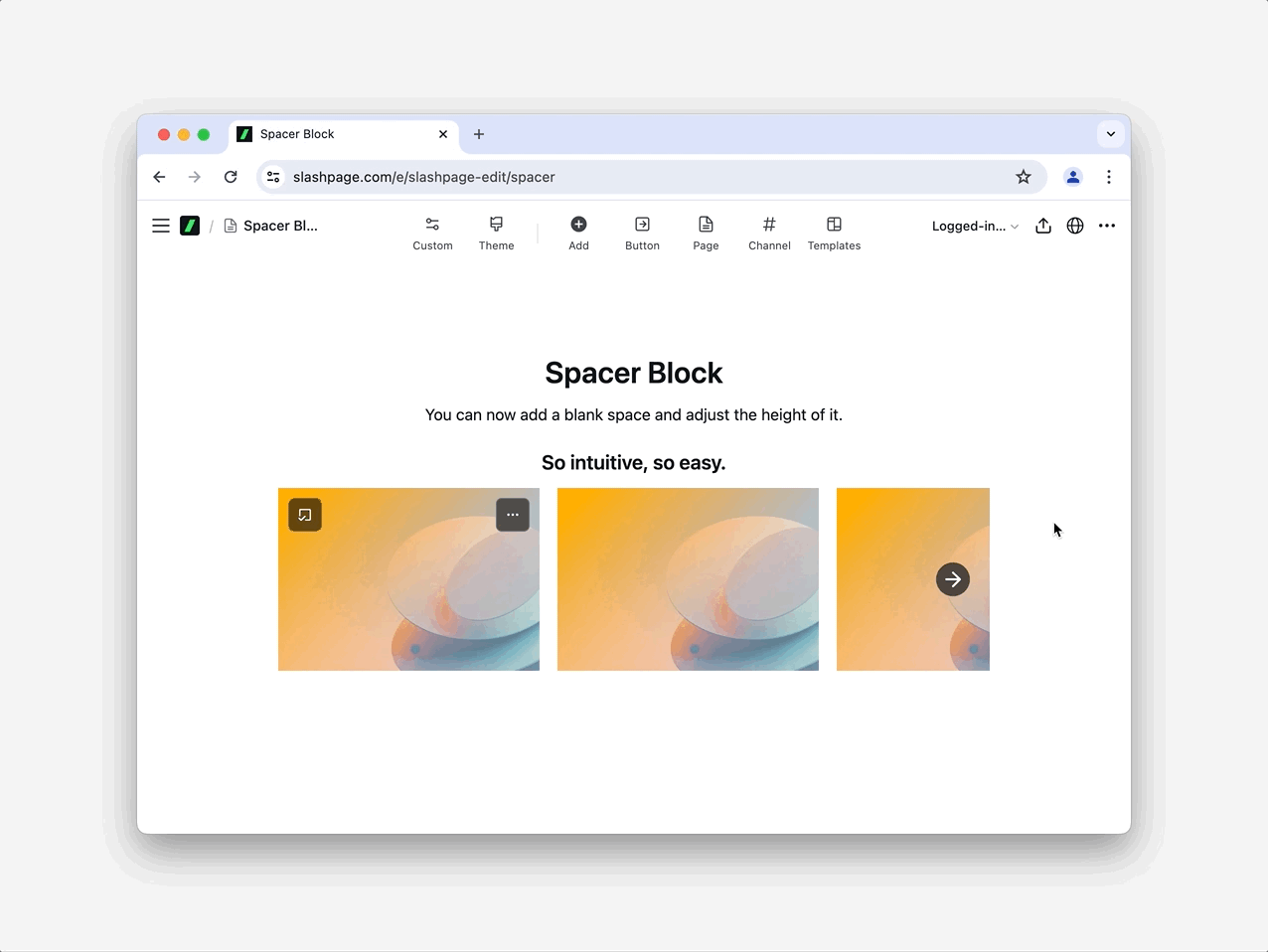Image resolution: width=1268 pixels, height=952 pixels.
Task: Open the first image's three-dot menu
Action: pos(513,515)
